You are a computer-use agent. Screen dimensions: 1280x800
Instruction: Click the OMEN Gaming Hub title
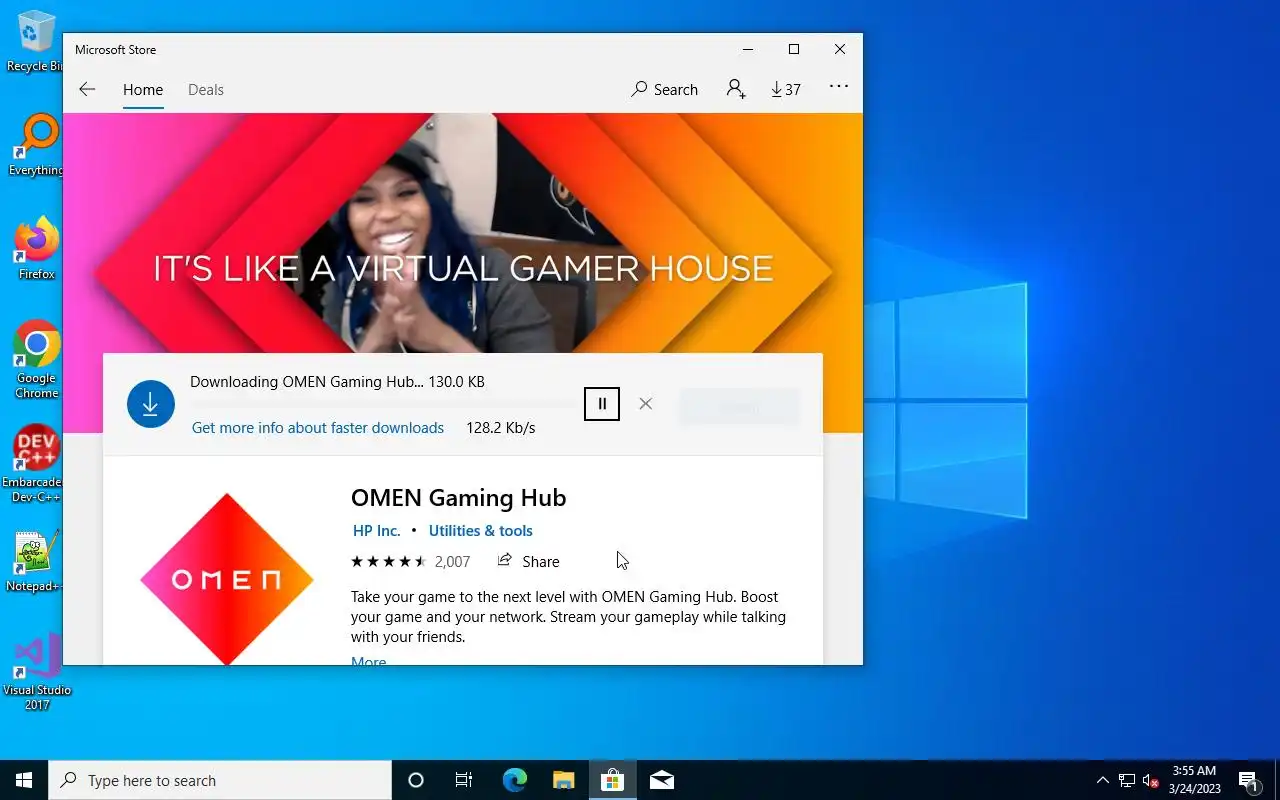tap(458, 498)
